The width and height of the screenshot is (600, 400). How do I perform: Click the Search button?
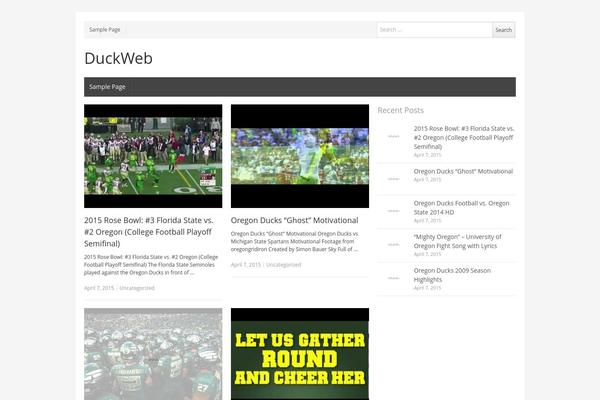click(504, 30)
